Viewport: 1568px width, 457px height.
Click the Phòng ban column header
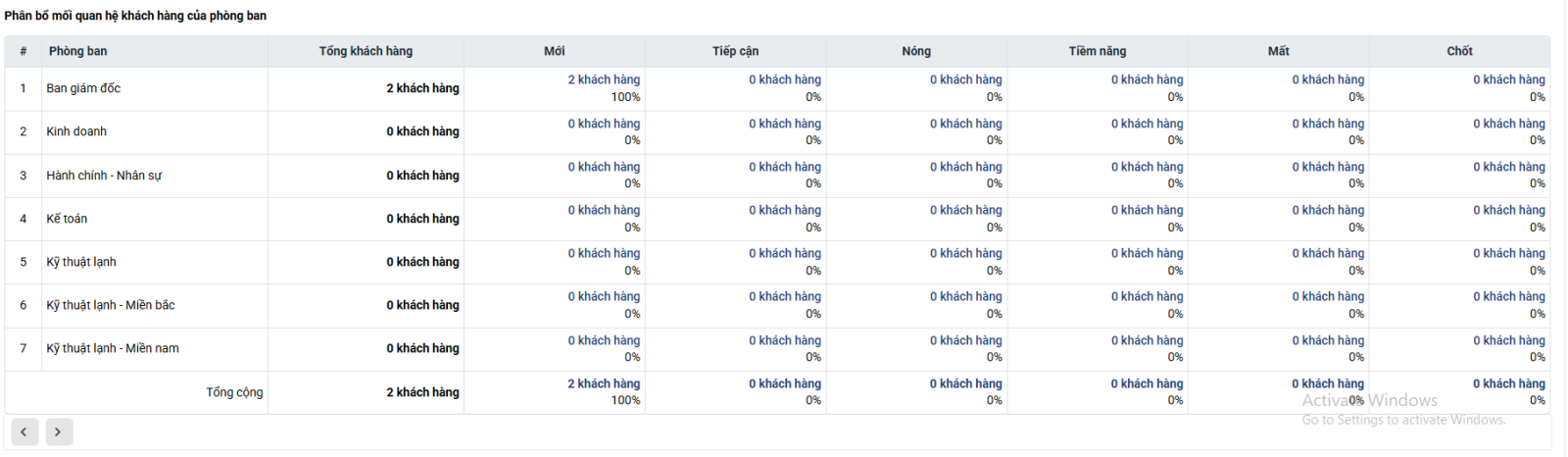point(78,51)
